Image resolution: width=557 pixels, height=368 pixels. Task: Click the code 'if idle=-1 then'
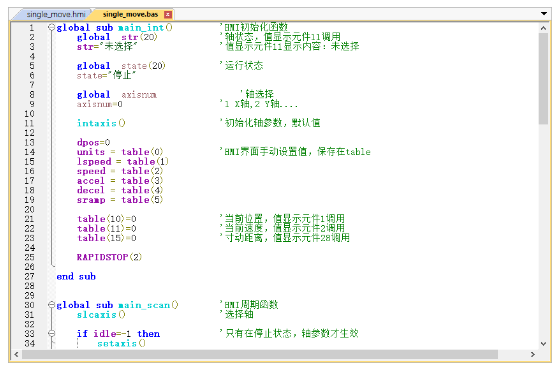tap(118, 334)
